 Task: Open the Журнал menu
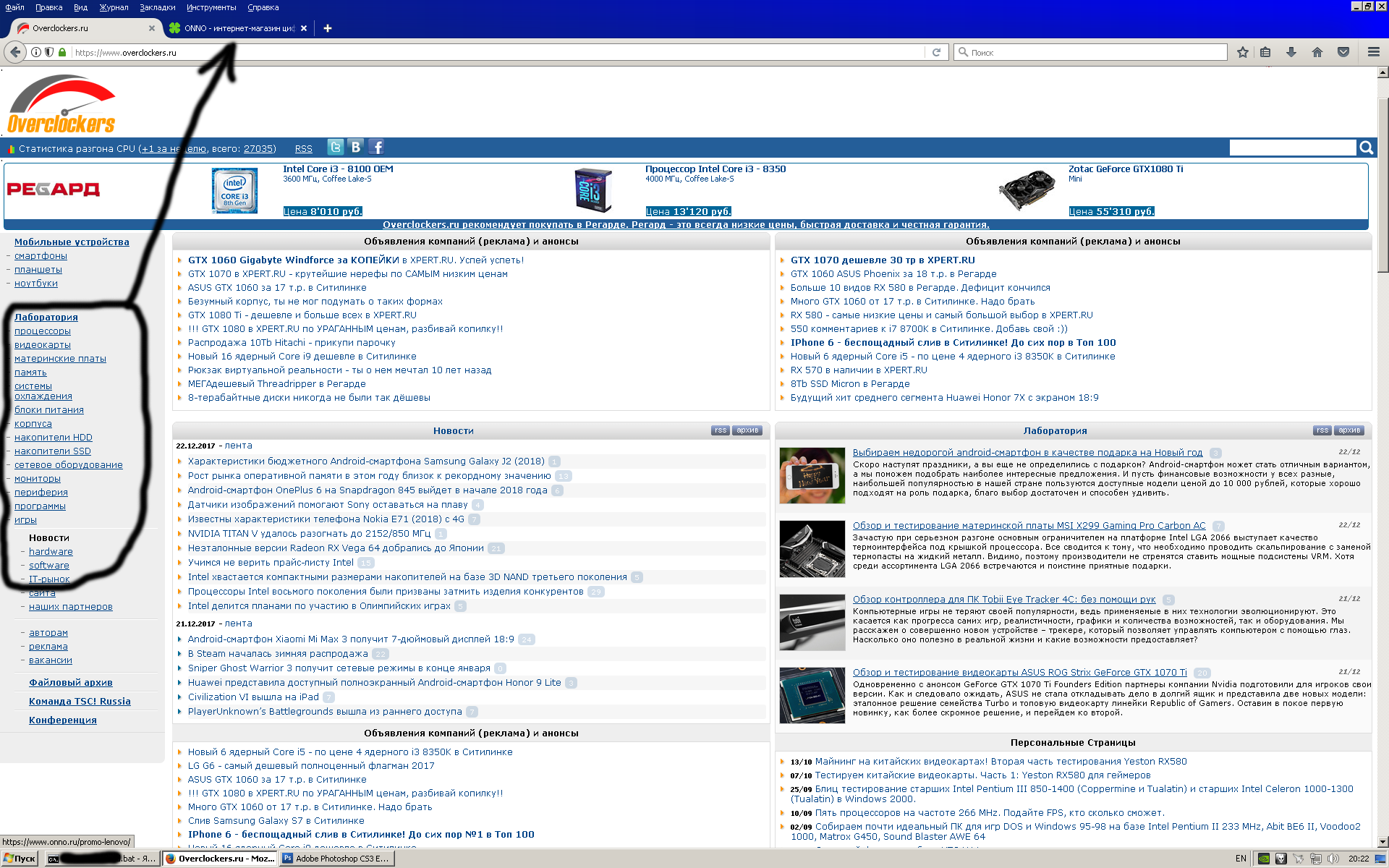click(x=114, y=7)
